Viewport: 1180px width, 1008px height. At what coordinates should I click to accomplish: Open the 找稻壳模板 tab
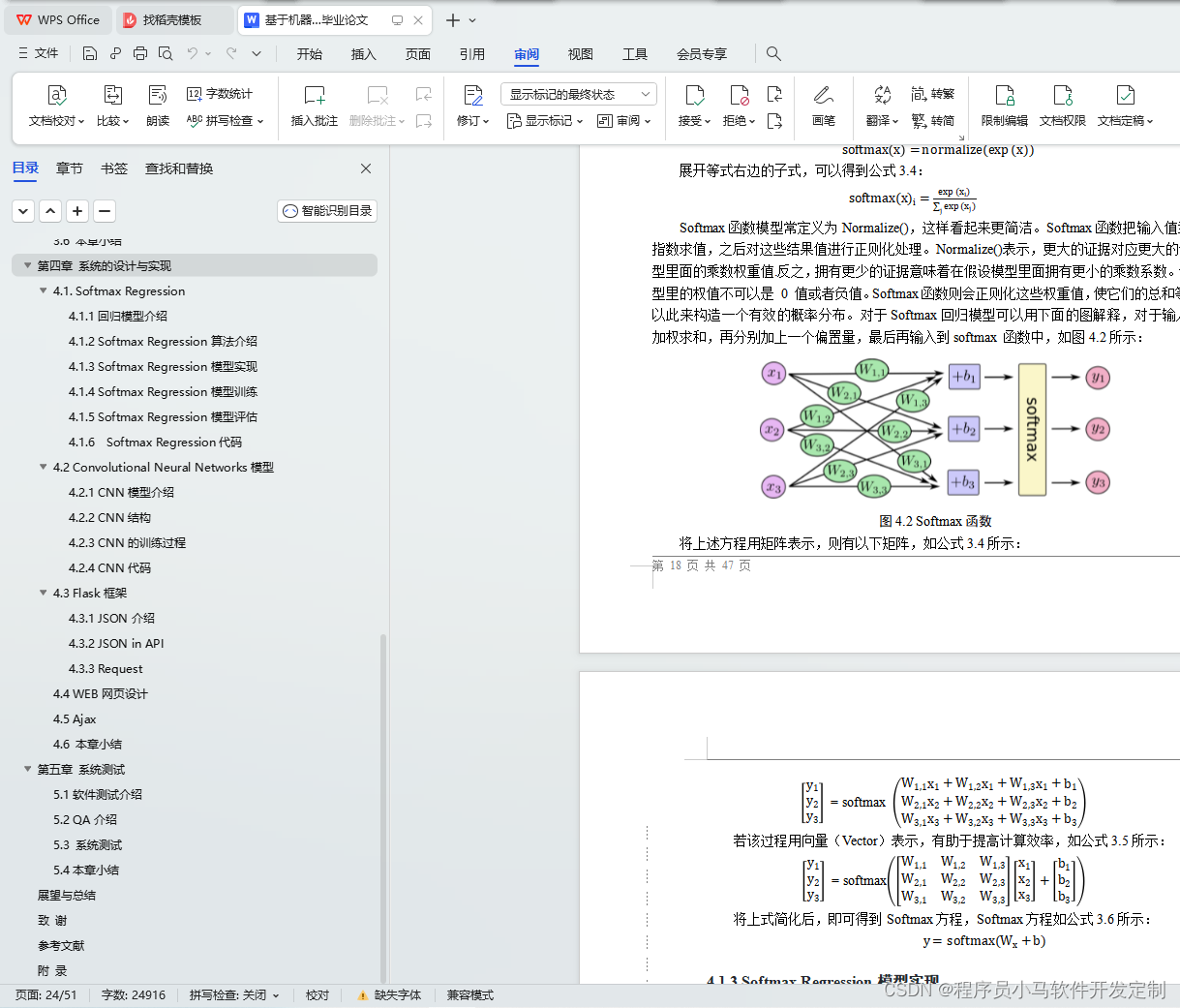pos(172,19)
